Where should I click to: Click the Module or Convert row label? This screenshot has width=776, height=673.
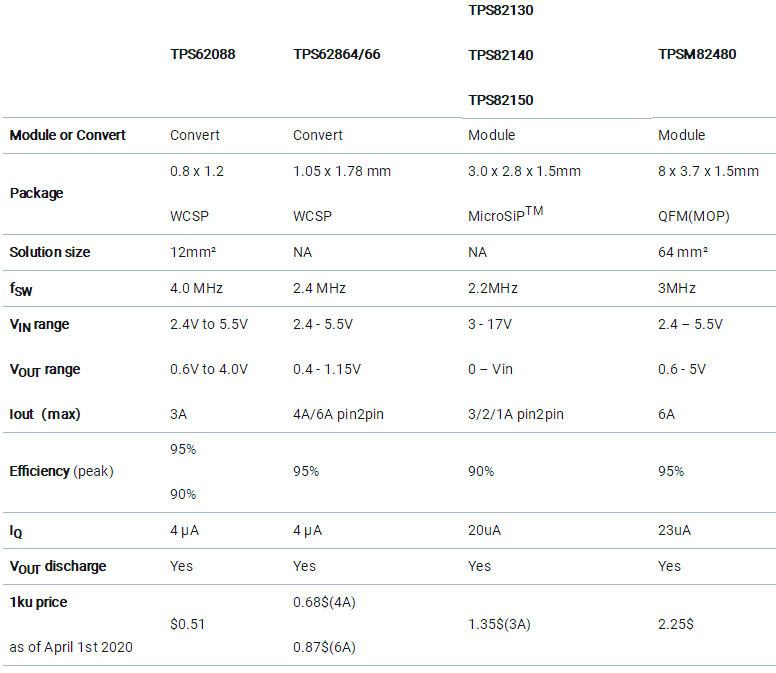coord(68,135)
